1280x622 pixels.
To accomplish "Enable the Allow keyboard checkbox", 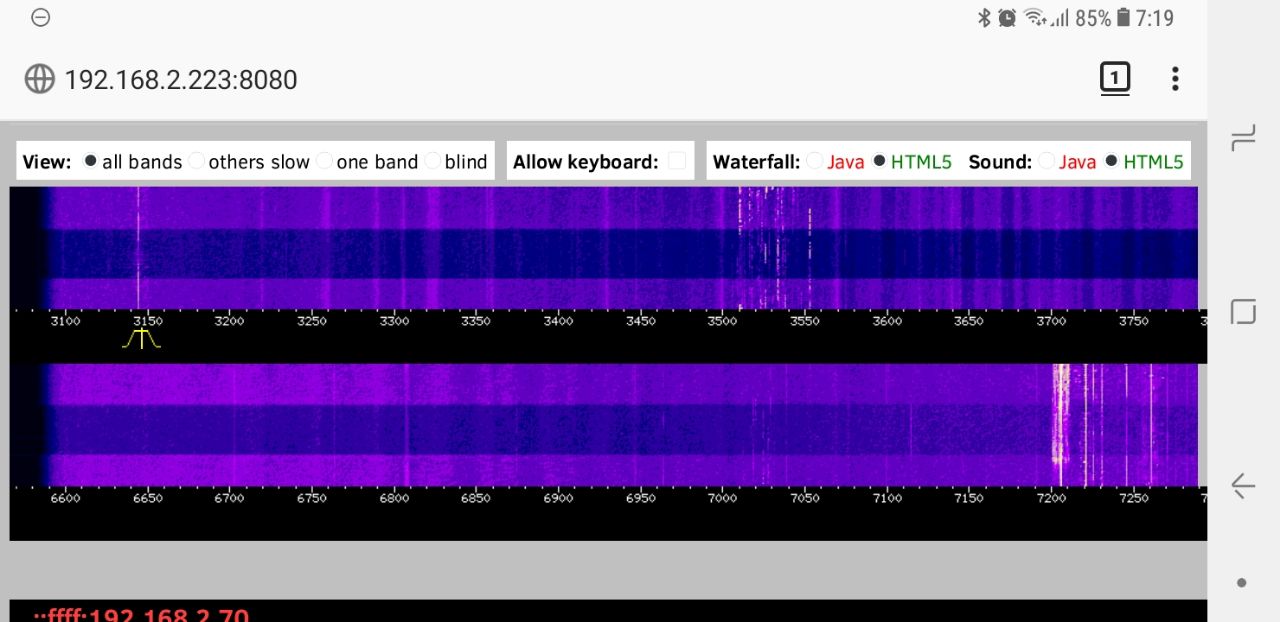I will tap(677, 161).
